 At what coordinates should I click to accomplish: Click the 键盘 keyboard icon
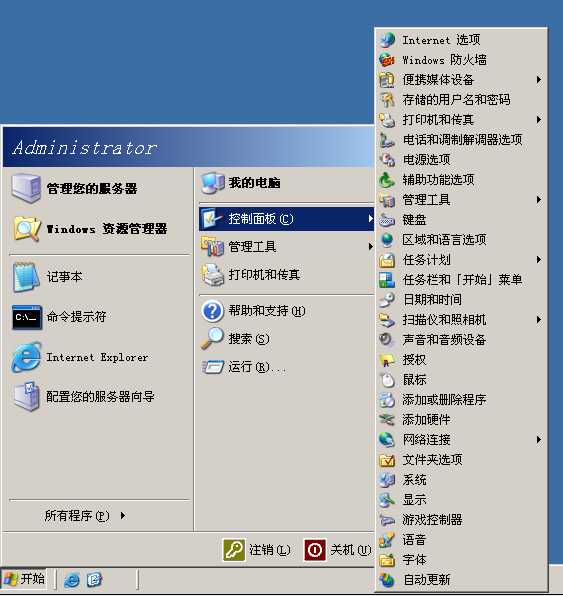(x=387, y=220)
